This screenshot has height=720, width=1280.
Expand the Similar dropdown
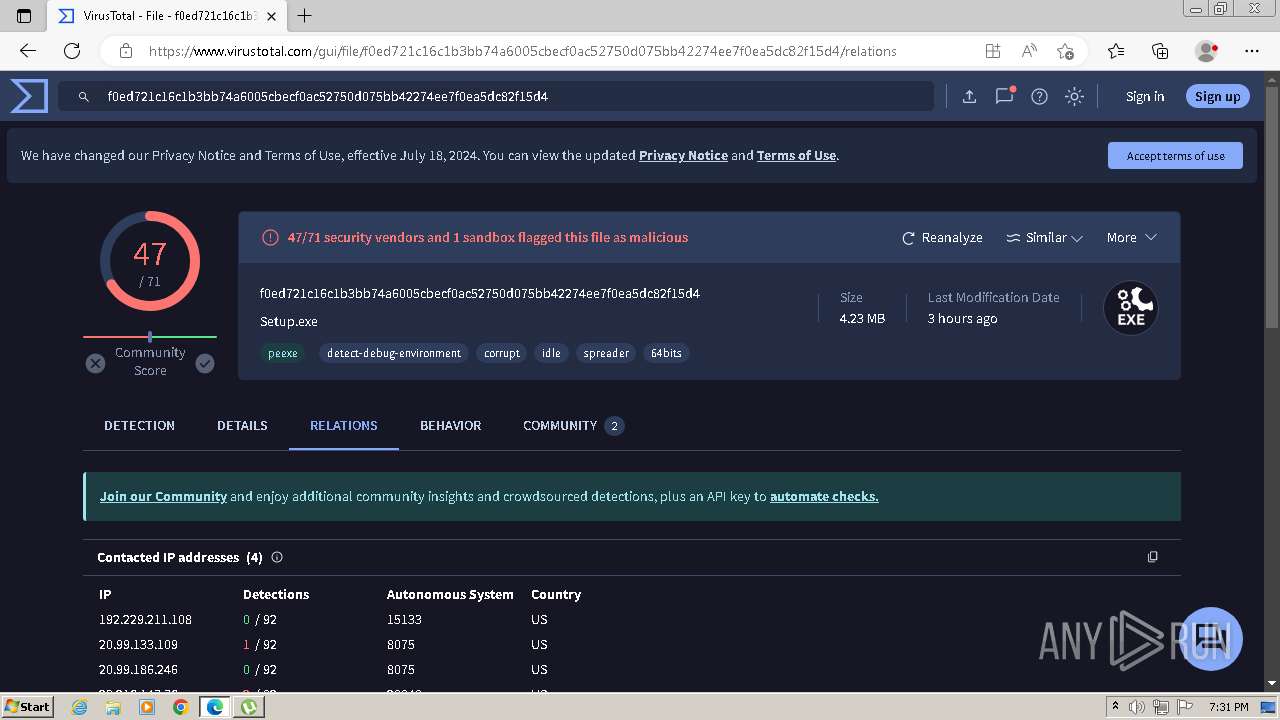1044,238
